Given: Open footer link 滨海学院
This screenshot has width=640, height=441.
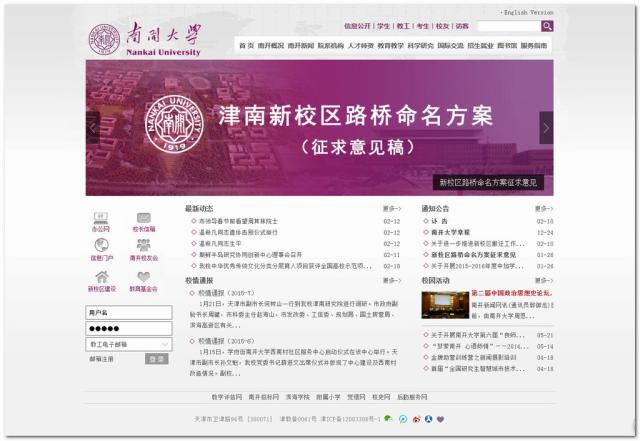Looking at the screenshot, I should click(x=298, y=397).
